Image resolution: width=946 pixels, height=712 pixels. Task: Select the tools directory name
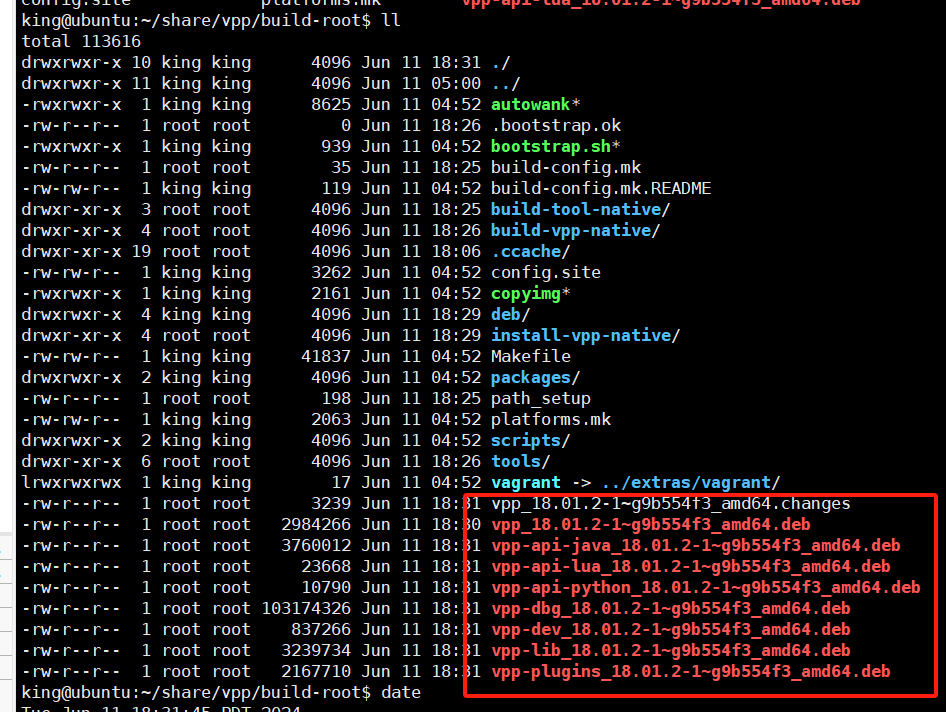pos(516,462)
